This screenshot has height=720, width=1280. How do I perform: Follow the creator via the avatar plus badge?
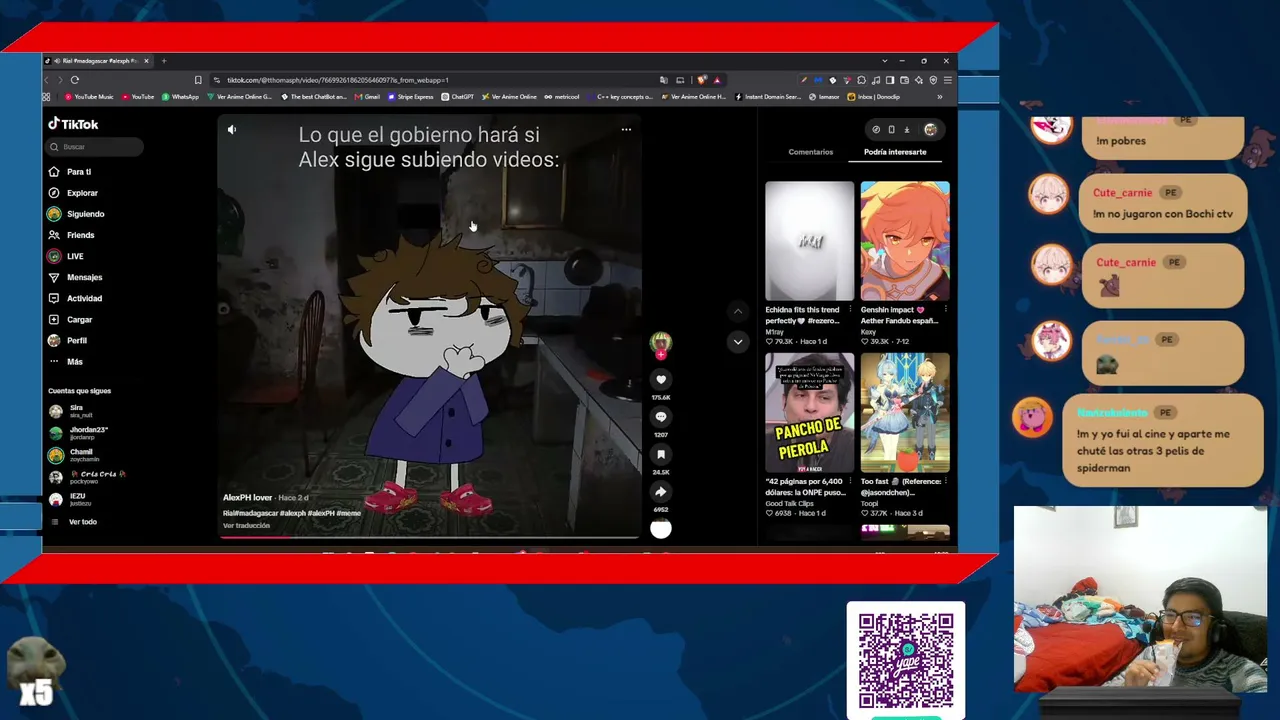661,354
